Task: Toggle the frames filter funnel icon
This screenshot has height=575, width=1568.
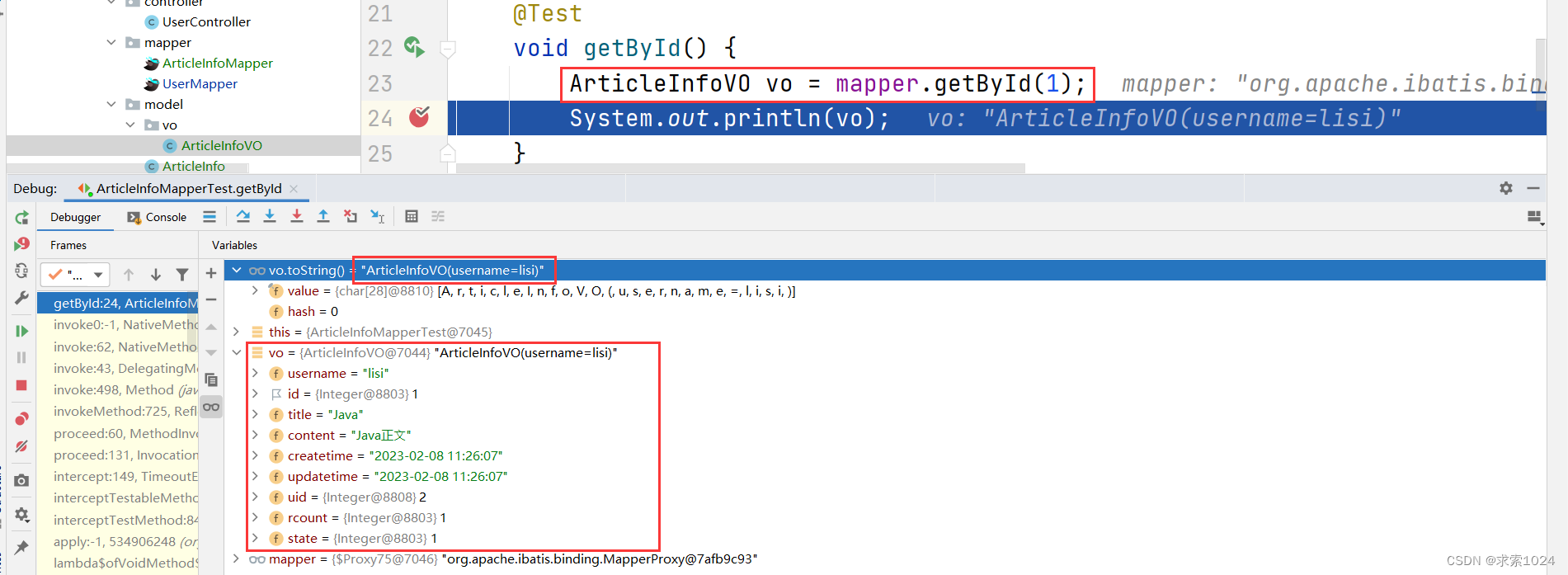Action: 182,275
